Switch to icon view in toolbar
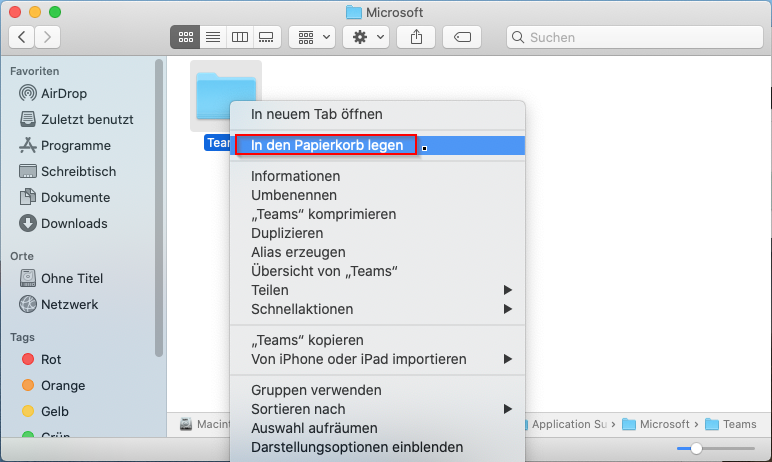This screenshot has width=772, height=462. coord(185,37)
